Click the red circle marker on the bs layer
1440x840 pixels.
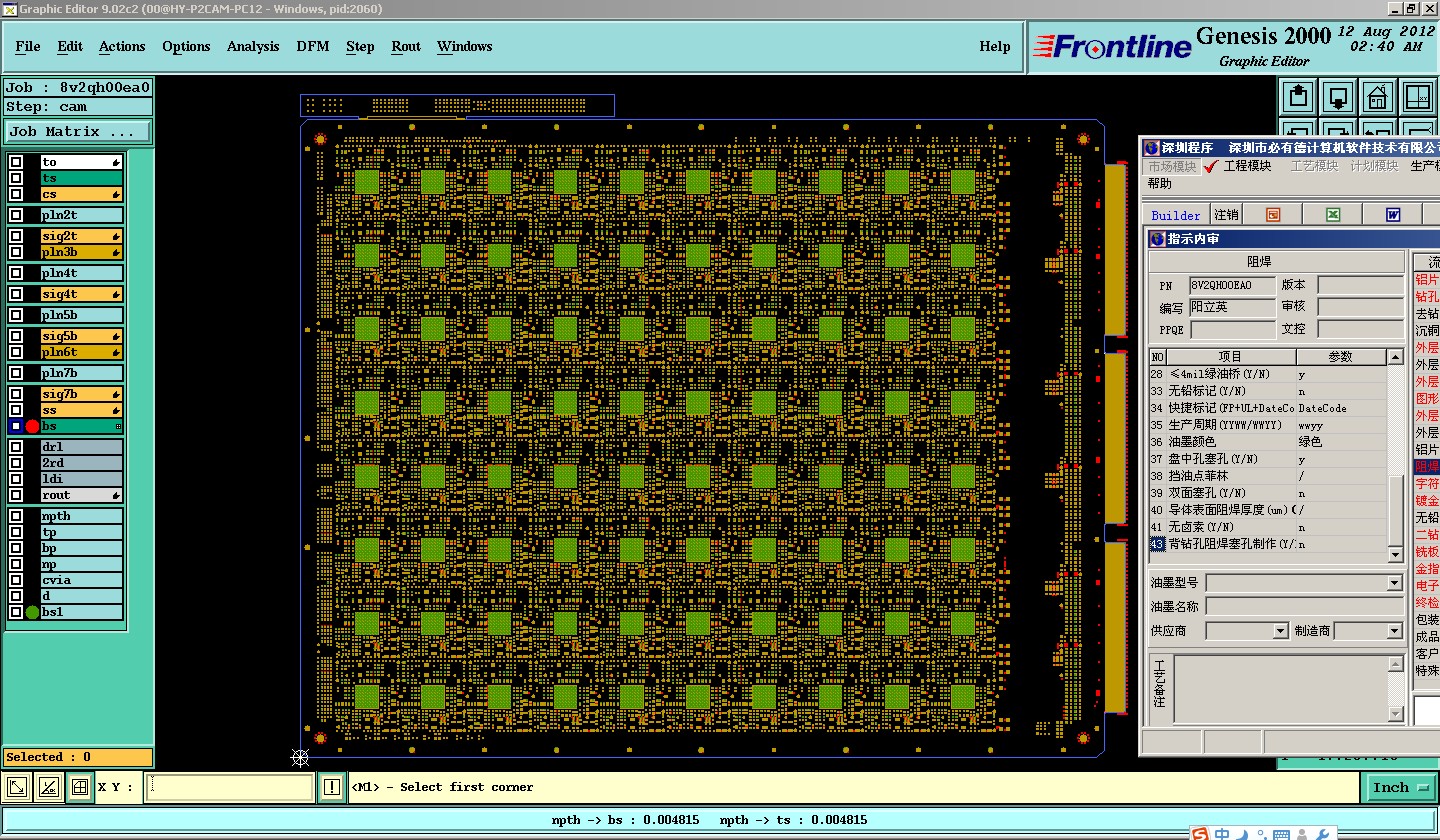point(32,427)
